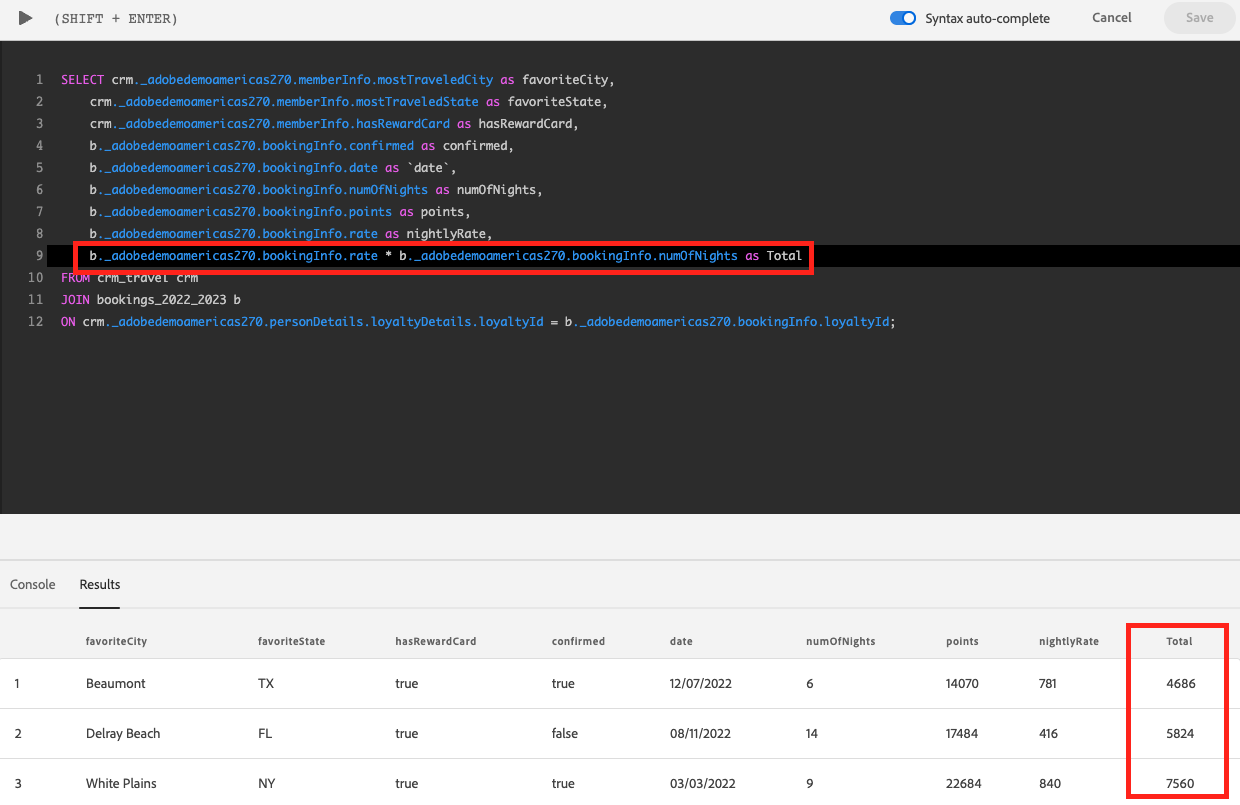Click the points value 22684
Viewport: 1240px width, 805px height.
coord(963,784)
